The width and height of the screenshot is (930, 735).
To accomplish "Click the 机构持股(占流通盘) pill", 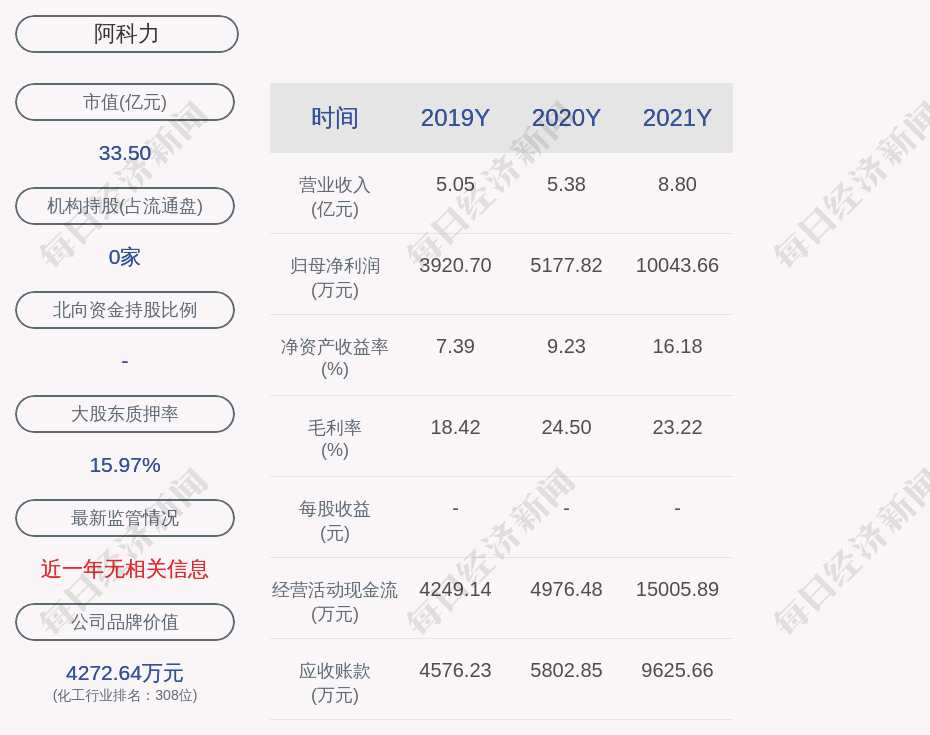I will point(125,206).
